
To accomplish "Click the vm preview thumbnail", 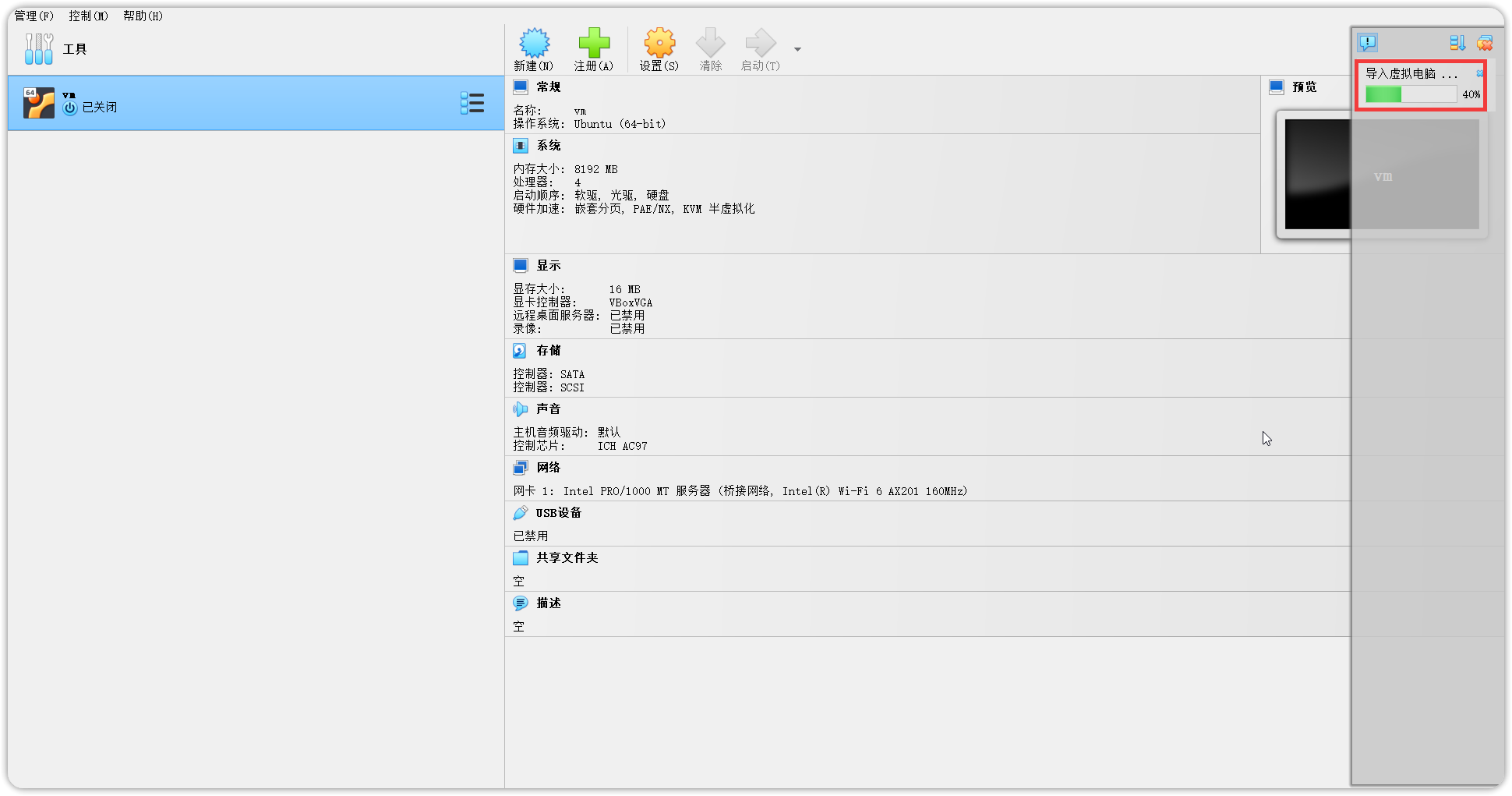I will click(x=1382, y=174).
